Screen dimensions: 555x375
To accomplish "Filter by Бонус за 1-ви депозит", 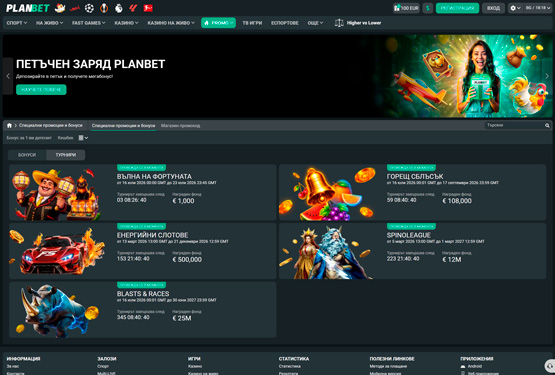I will (29, 138).
